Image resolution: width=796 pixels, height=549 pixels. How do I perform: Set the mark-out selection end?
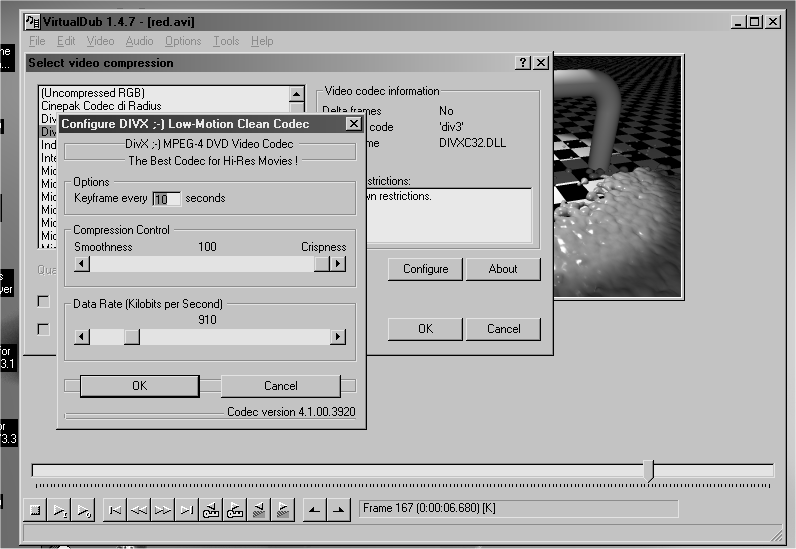(338, 510)
